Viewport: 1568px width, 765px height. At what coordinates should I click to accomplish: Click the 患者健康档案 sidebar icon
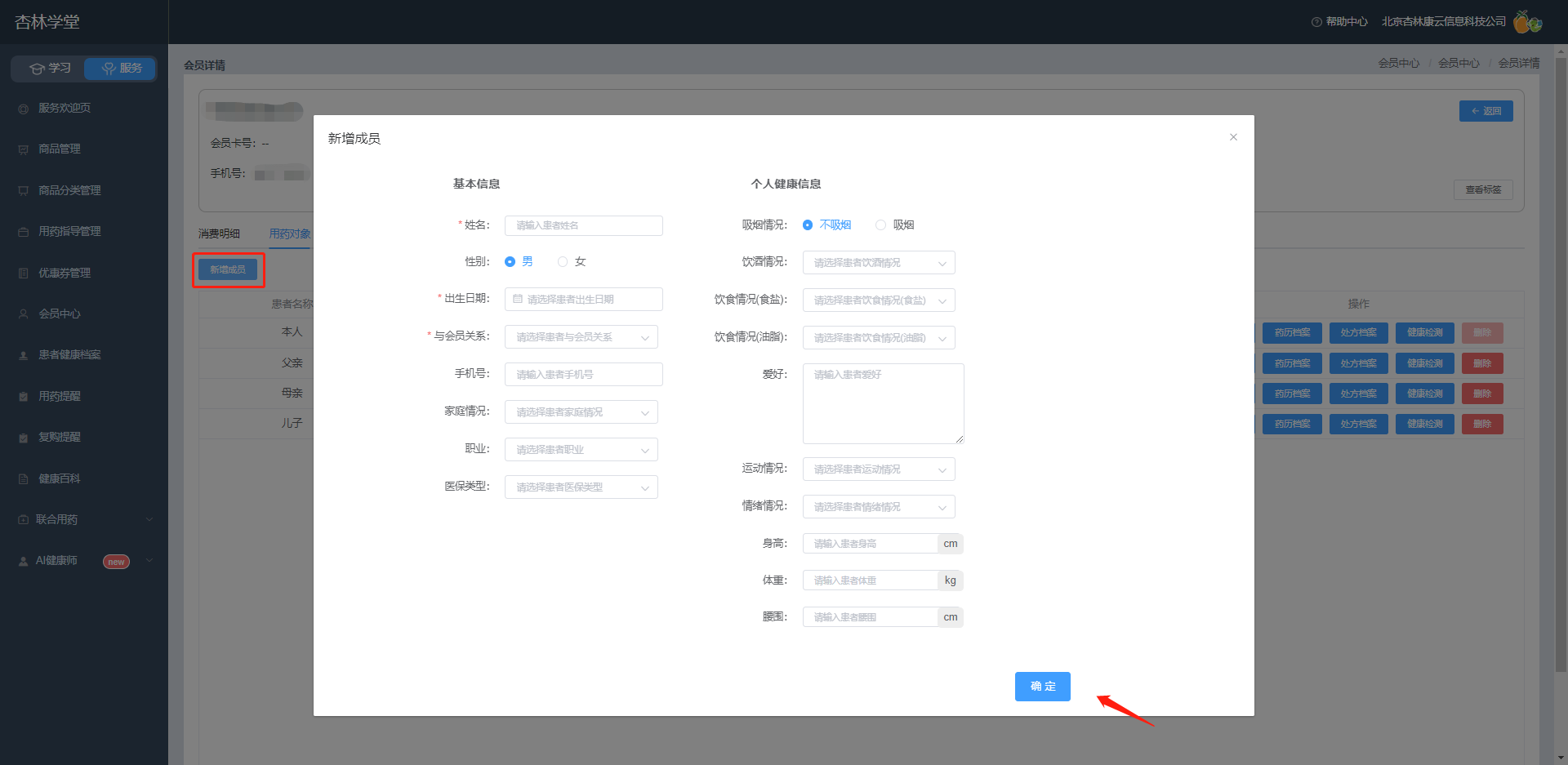[24, 355]
